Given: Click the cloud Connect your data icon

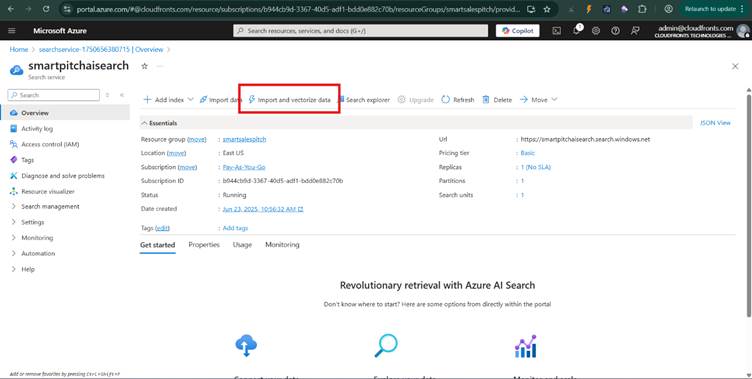Looking at the screenshot, I should click(x=246, y=345).
